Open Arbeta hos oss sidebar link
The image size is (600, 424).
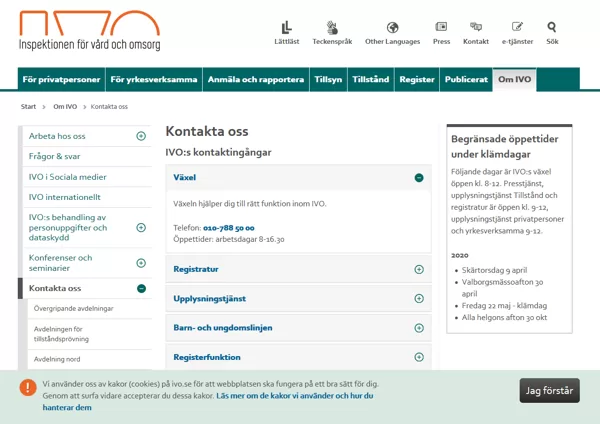coord(57,136)
